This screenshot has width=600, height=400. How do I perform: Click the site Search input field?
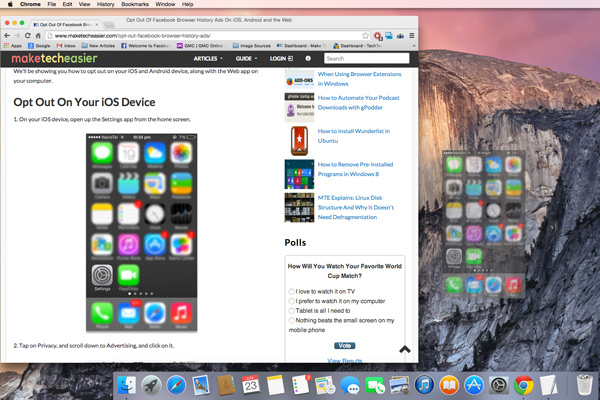(x=367, y=59)
